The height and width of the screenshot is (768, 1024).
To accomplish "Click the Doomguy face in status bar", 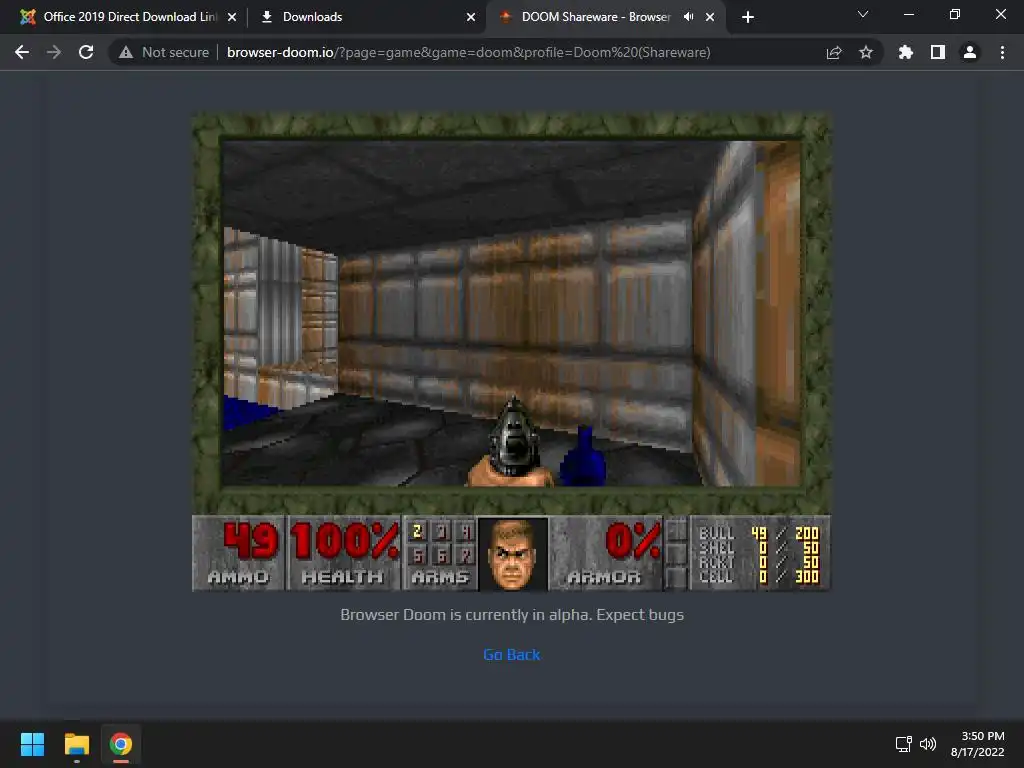I will 513,553.
